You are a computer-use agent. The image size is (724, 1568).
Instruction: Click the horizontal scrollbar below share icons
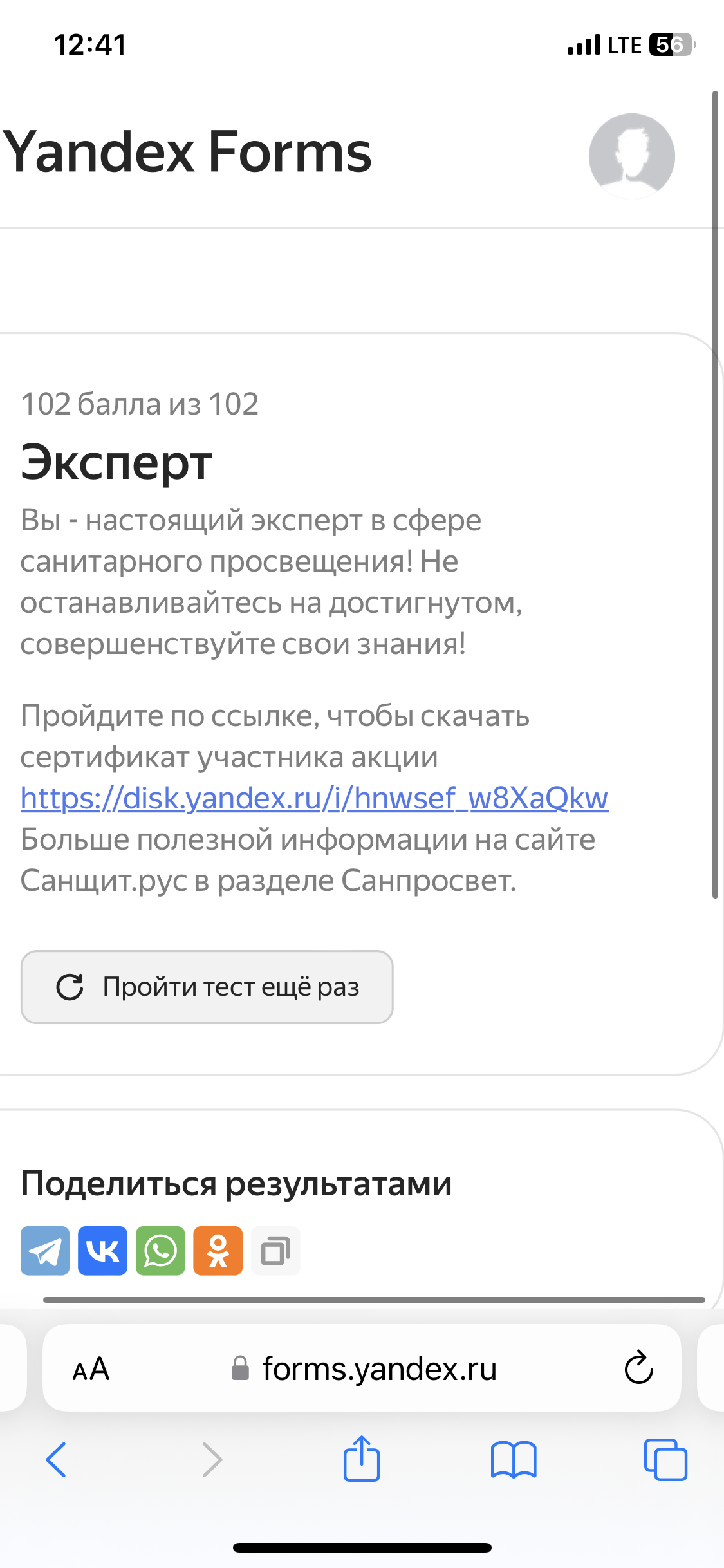point(374,1300)
